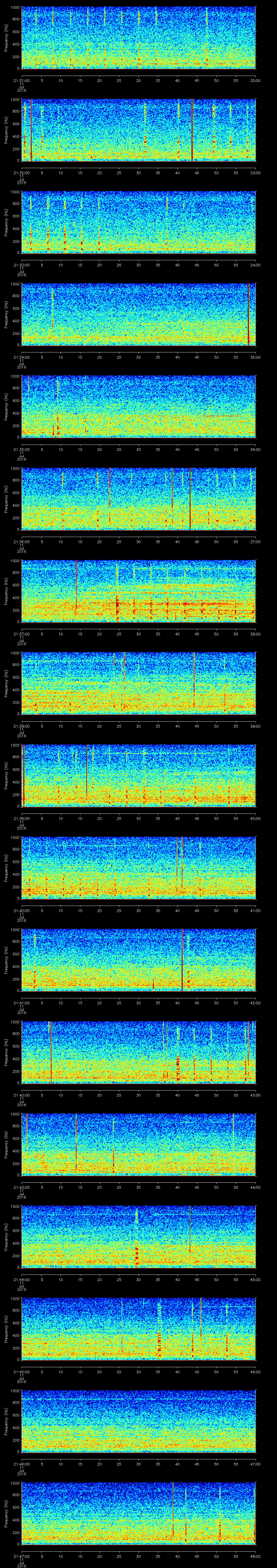Click the red vertical spike near second 58 in the 21:34:00 panel

(248, 314)
